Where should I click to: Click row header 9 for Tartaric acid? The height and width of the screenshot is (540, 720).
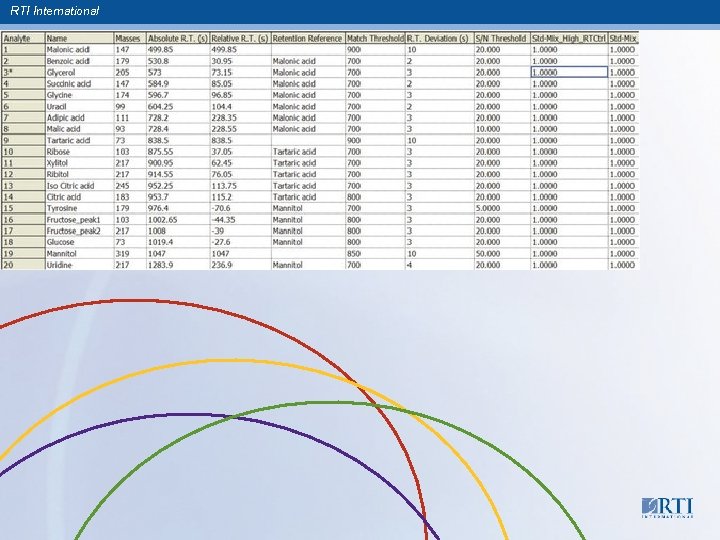[23, 140]
